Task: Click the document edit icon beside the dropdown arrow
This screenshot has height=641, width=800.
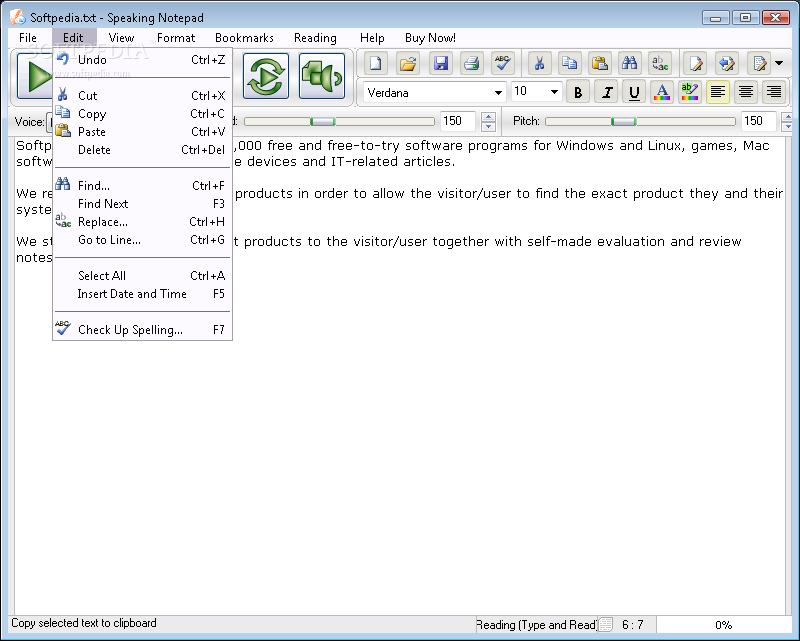Action: (x=759, y=63)
